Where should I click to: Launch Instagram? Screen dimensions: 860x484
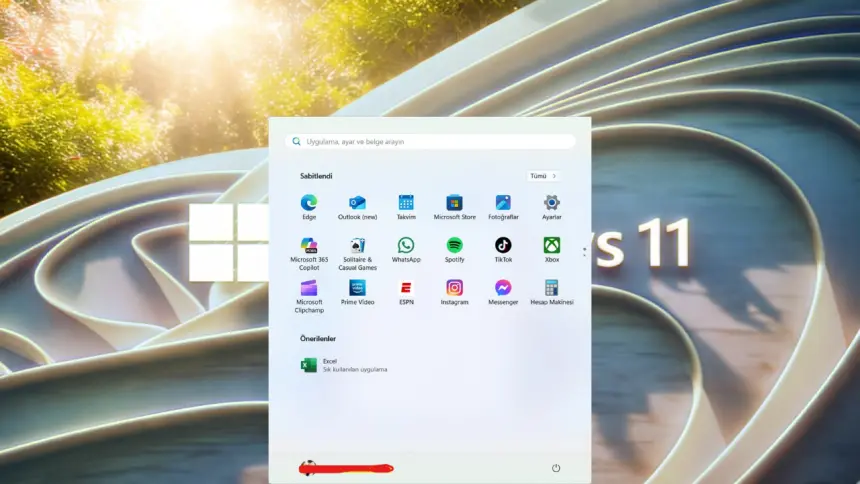(455, 292)
